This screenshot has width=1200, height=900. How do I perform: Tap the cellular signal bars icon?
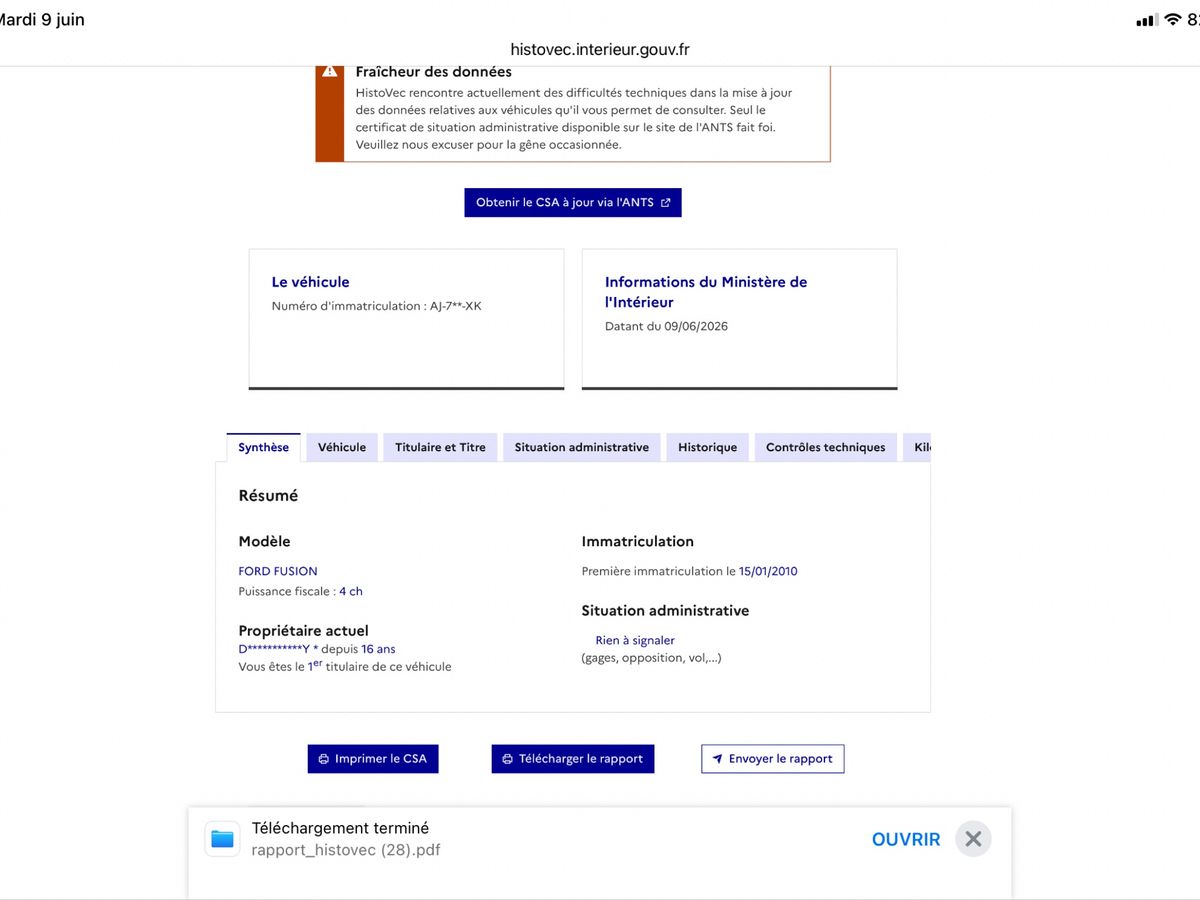tap(1147, 20)
